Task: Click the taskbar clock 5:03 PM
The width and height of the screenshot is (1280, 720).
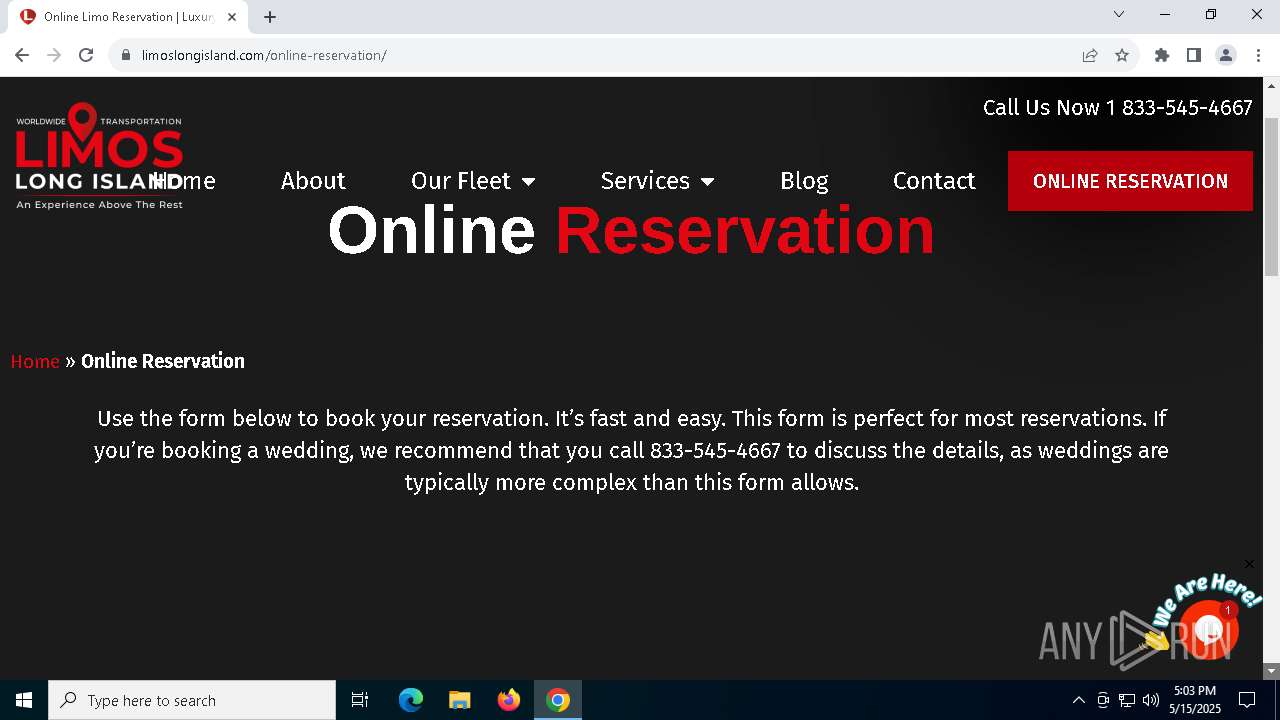Action: point(1195,700)
